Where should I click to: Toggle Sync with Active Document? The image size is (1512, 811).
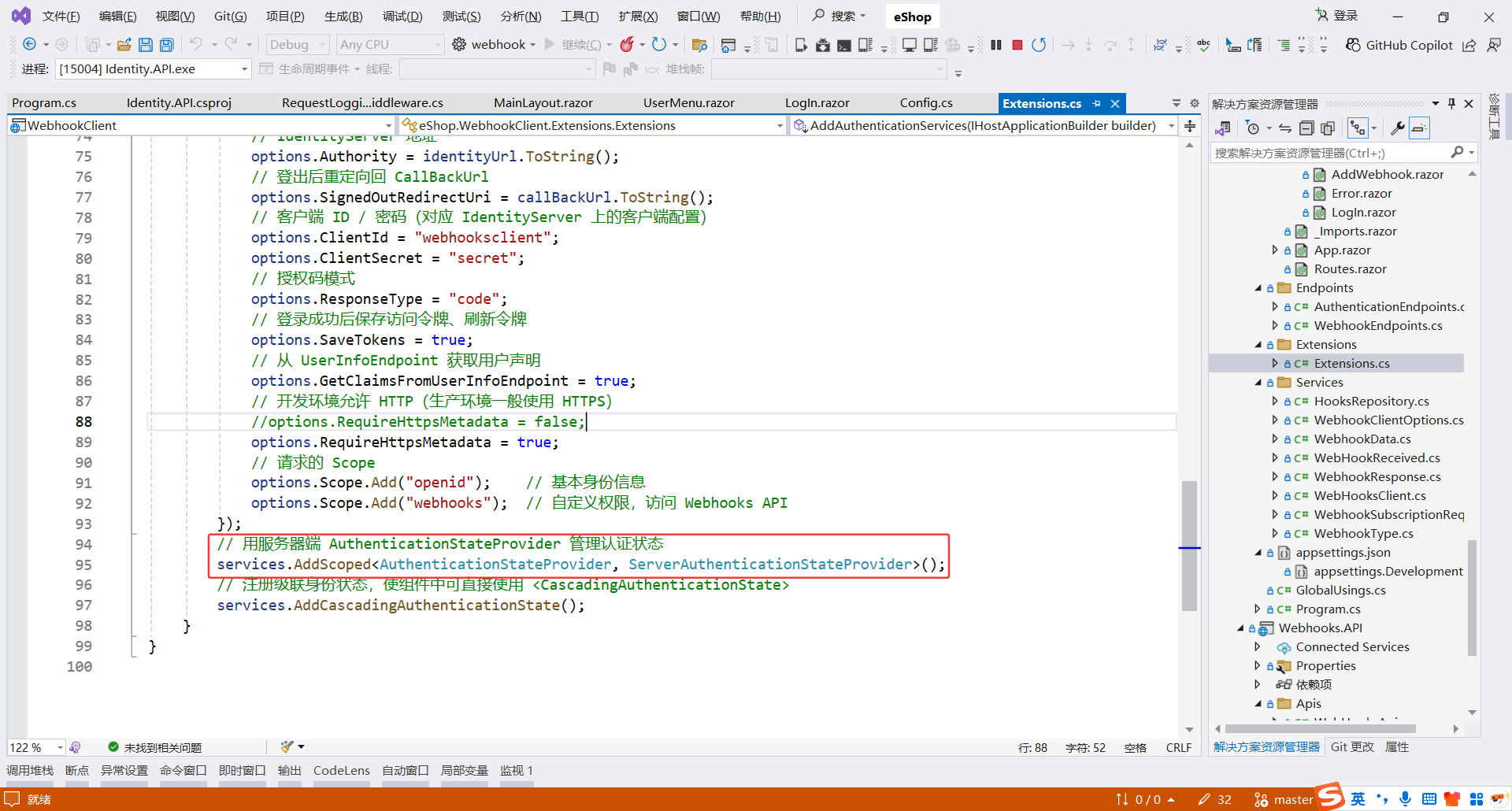[1285, 128]
